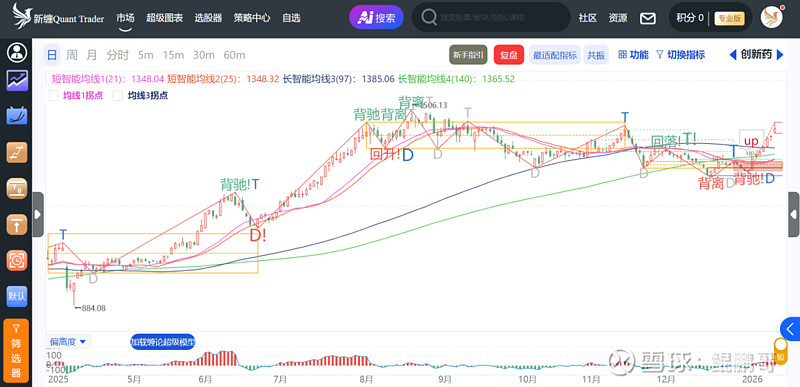Image resolution: width=800 pixels, height=387 pixels.
Task: Open the sidebar line chart icon
Action: coord(17,81)
